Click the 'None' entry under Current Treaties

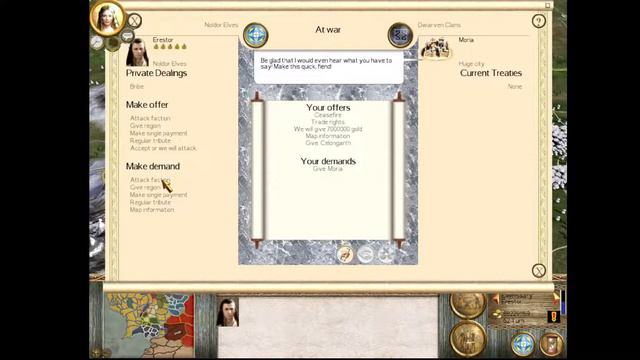515,87
